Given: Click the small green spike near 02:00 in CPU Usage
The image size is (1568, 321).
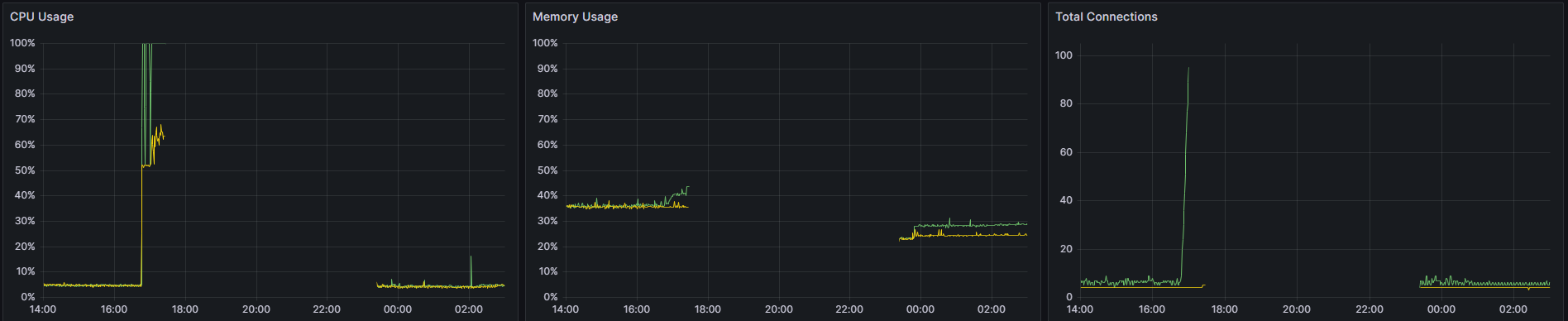Looking at the screenshot, I should (471, 271).
